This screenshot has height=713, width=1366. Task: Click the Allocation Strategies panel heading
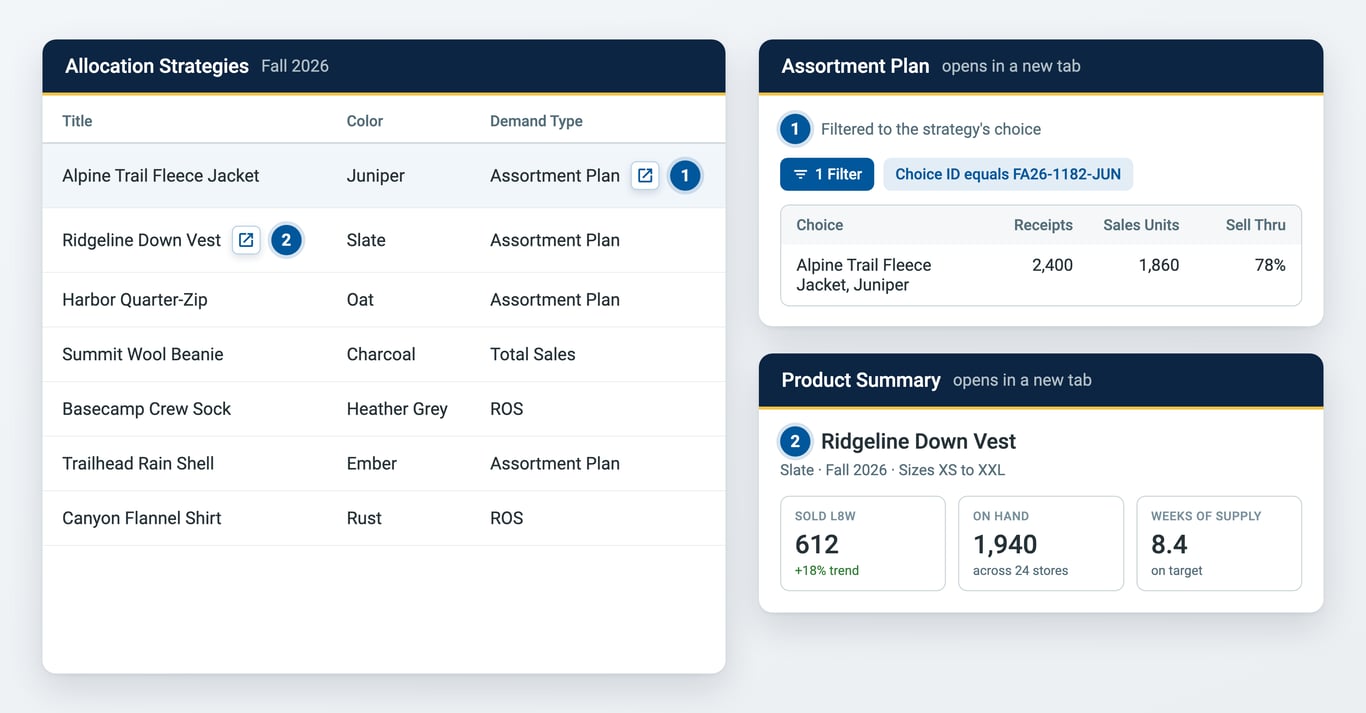tap(157, 66)
